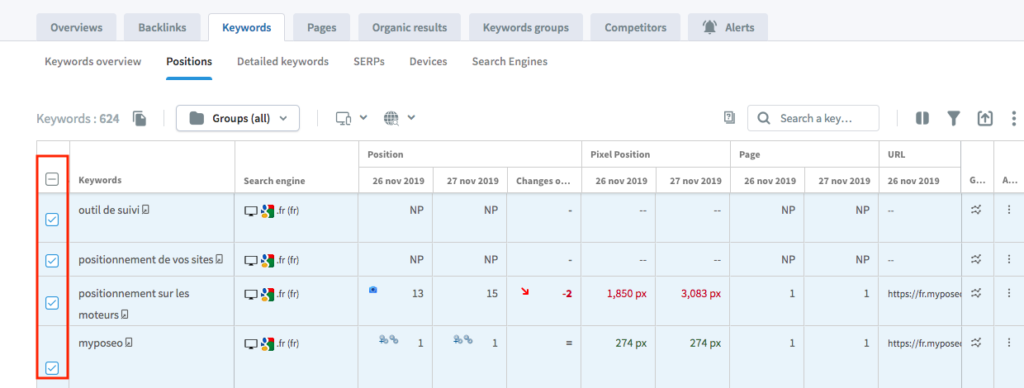Open the SERPs sub-tab

coord(369,61)
